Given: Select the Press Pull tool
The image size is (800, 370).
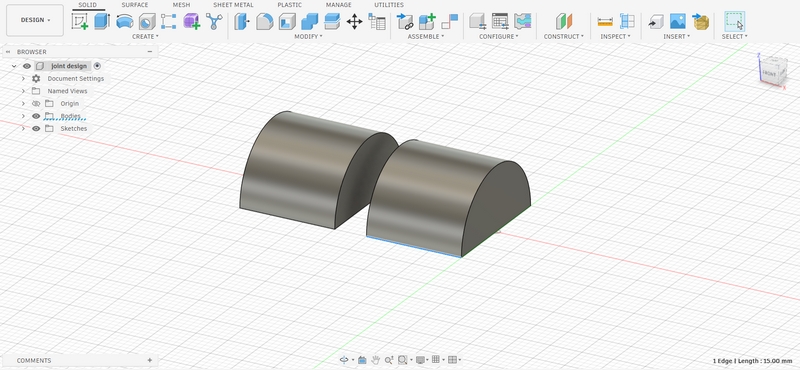Looking at the screenshot, I should (242, 21).
